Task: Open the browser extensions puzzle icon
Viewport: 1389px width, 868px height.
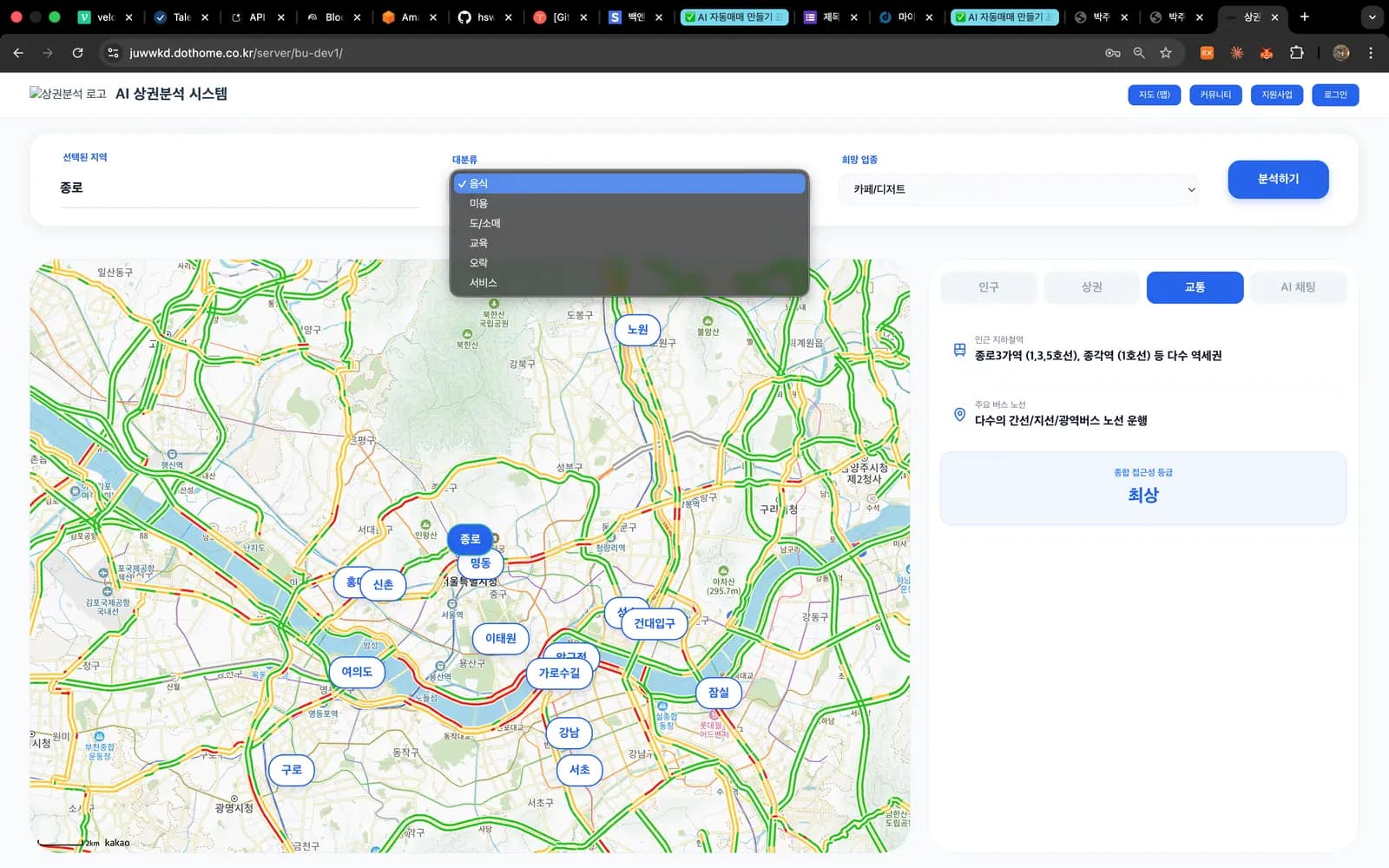Action: (1296, 53)
